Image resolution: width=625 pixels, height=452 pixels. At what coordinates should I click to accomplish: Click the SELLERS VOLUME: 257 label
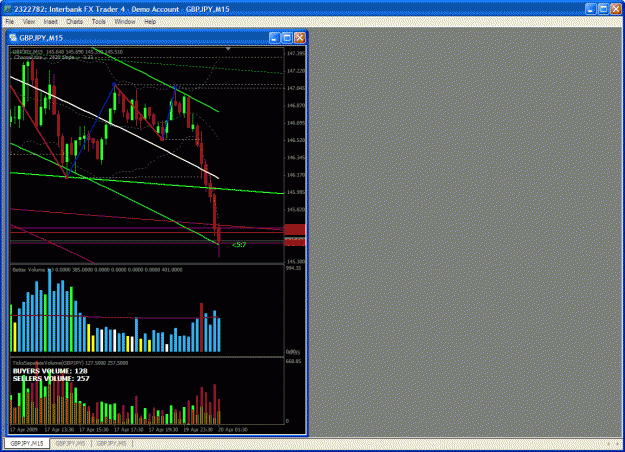coord(51,378)
